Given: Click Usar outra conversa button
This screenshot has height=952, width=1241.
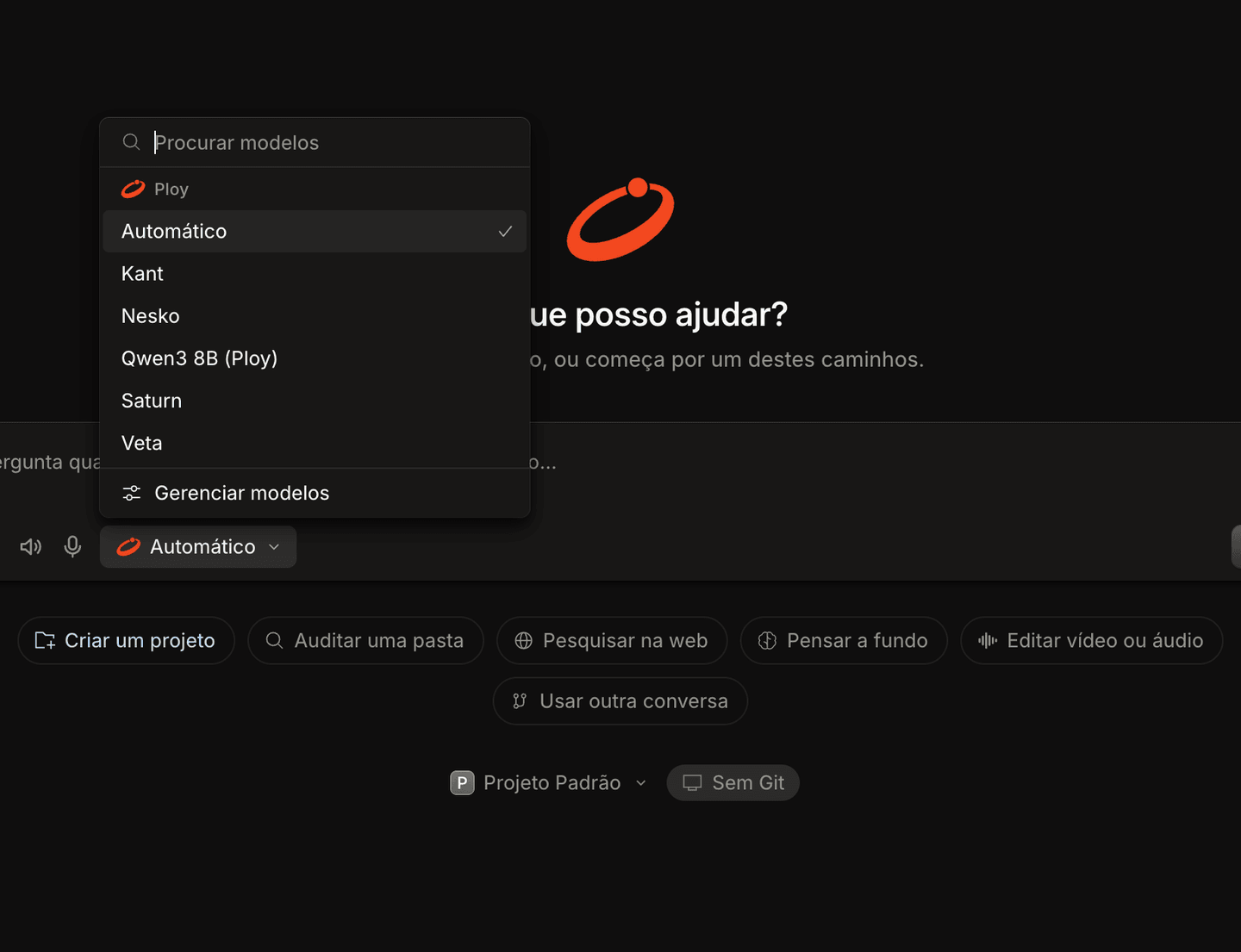Looking at the screenshot, I should point(620,701).
